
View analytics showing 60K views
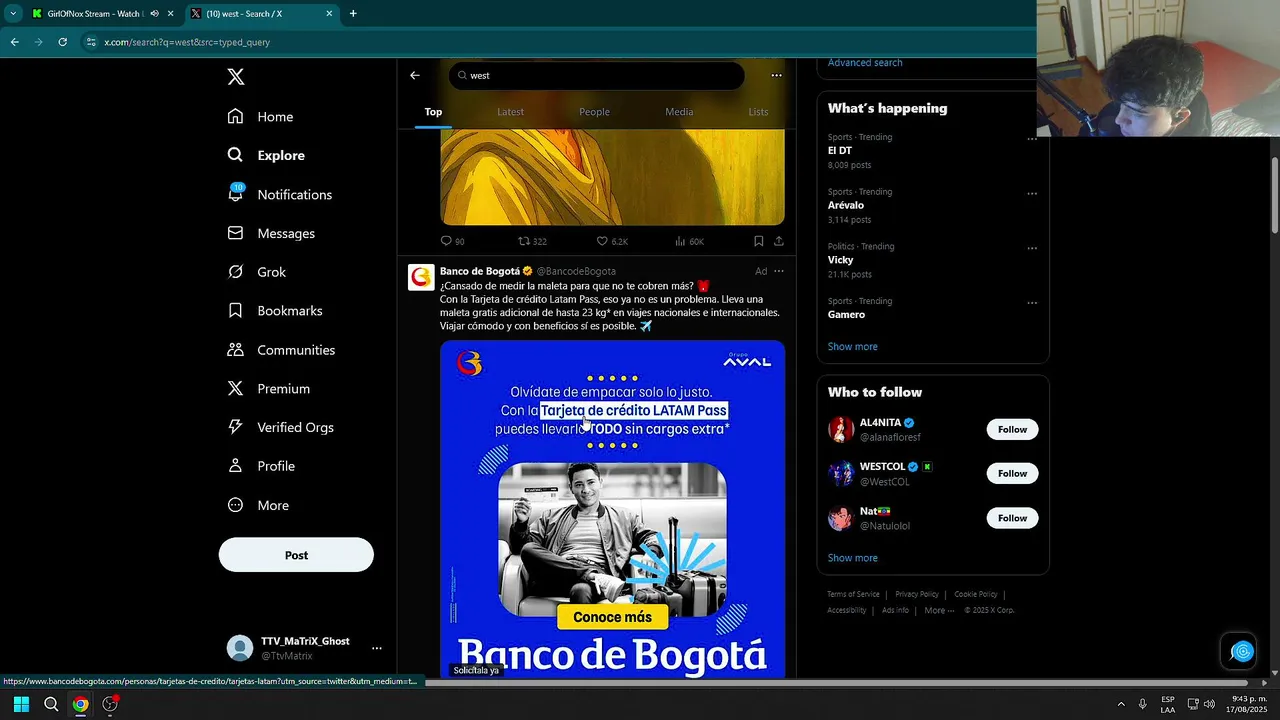click(689, 241)
